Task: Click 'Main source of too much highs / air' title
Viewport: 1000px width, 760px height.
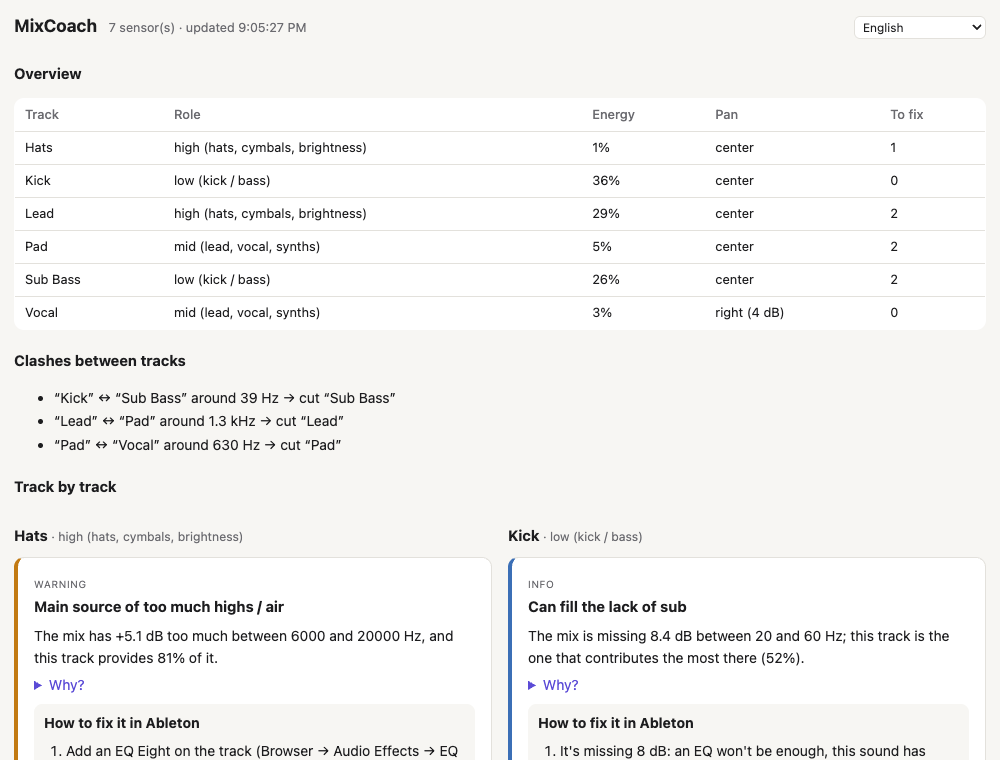Action: [x=159, y=607]
